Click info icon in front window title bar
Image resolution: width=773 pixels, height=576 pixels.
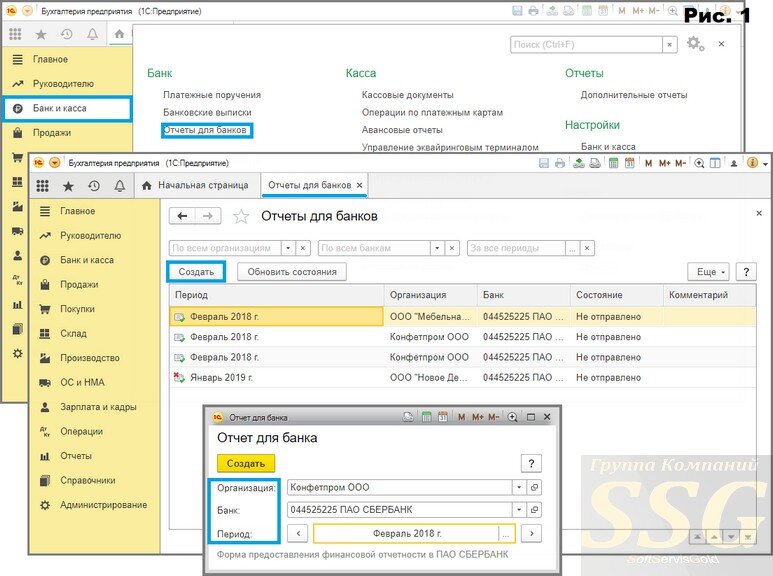752,163
